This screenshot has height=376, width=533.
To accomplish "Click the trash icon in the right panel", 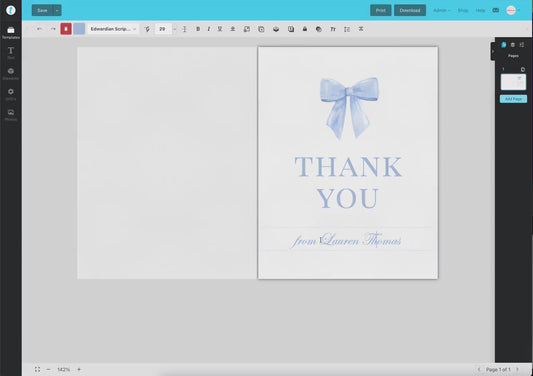I will (513, 45).
